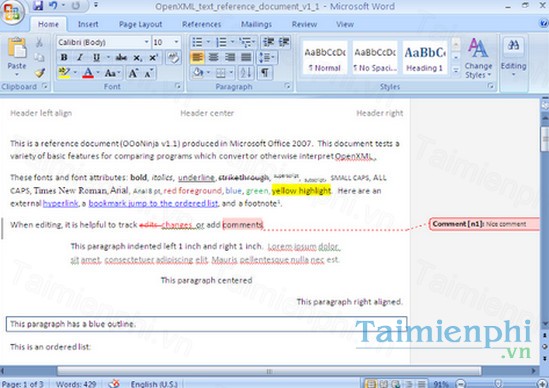Open the Review tab
This screenshot has height=388, width=549.
click(x=304, y=24)
